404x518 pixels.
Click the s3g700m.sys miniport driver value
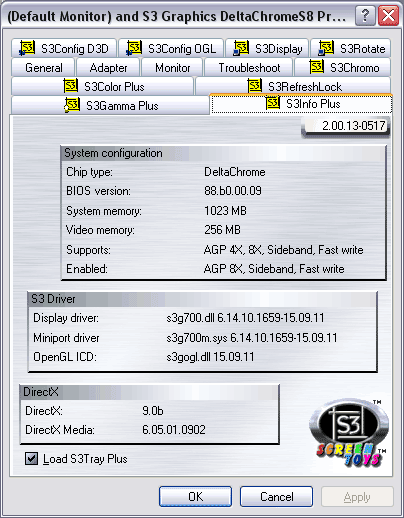point(252,338)
